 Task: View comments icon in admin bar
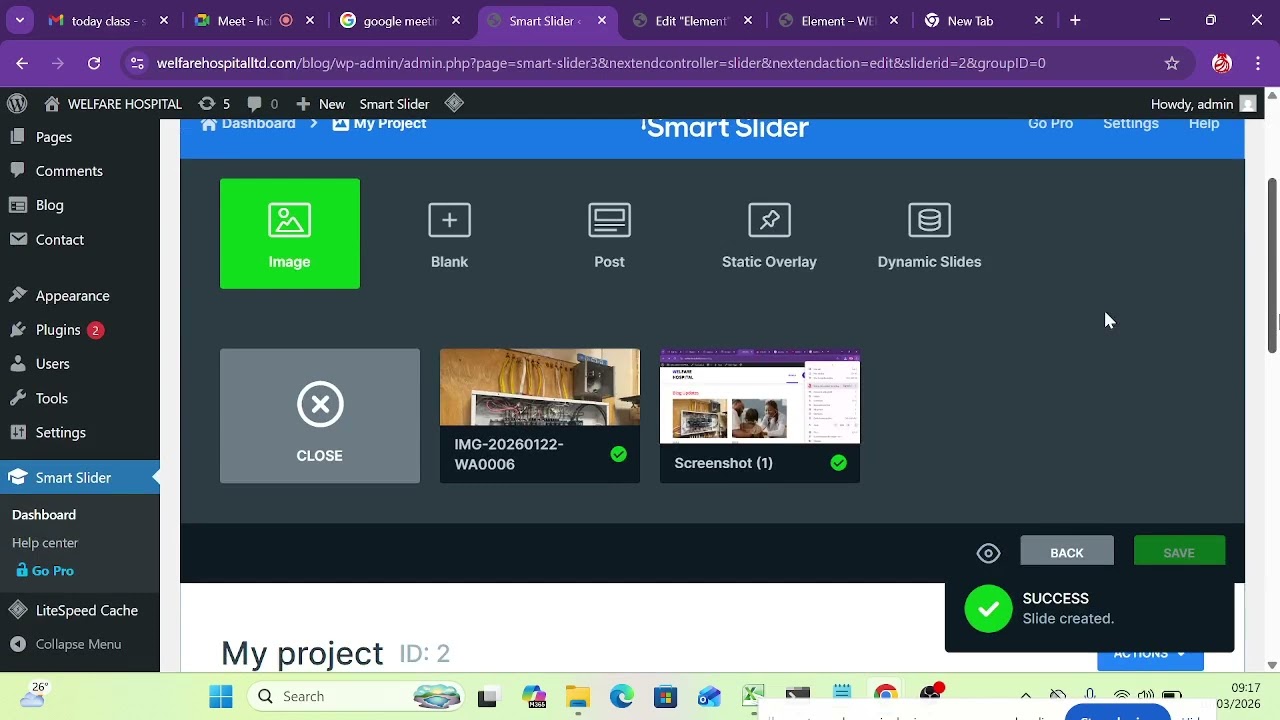pyautogui.click(x=262, y=104)
